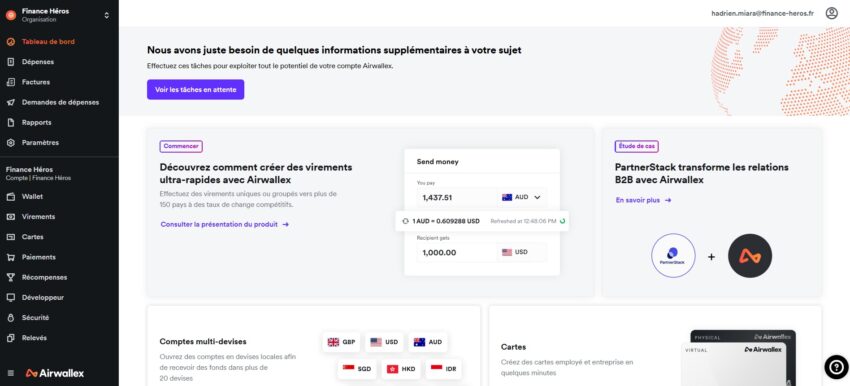Click the GBP currency chip

tap(342, 342)
